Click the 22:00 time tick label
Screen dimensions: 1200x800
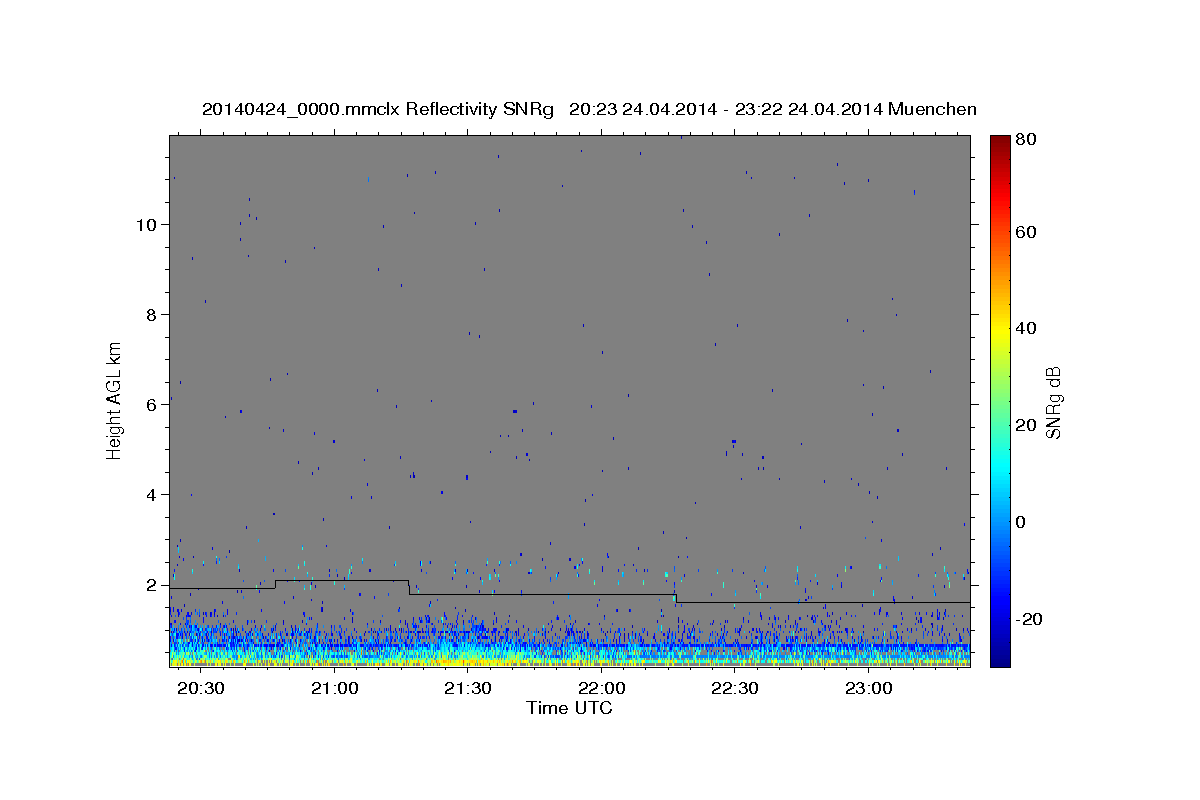[602, 689]
